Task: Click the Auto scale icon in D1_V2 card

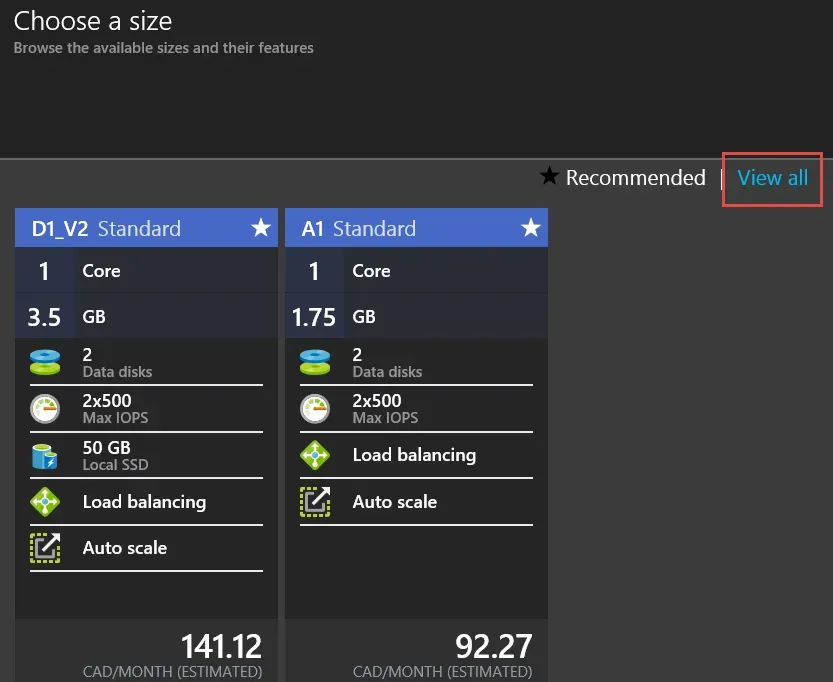Action: (46, 548)
